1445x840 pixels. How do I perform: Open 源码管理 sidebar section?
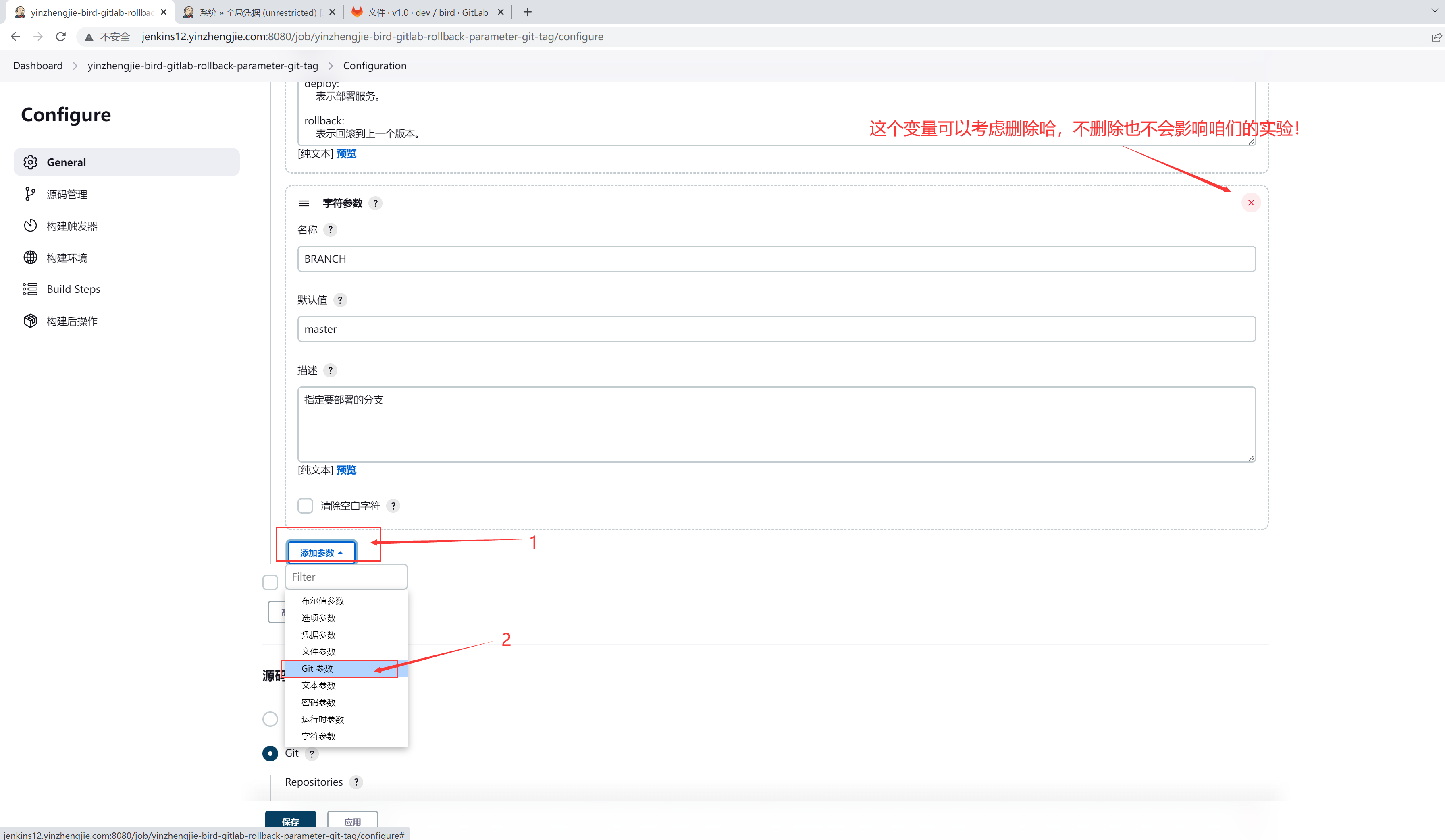[67, 194]
